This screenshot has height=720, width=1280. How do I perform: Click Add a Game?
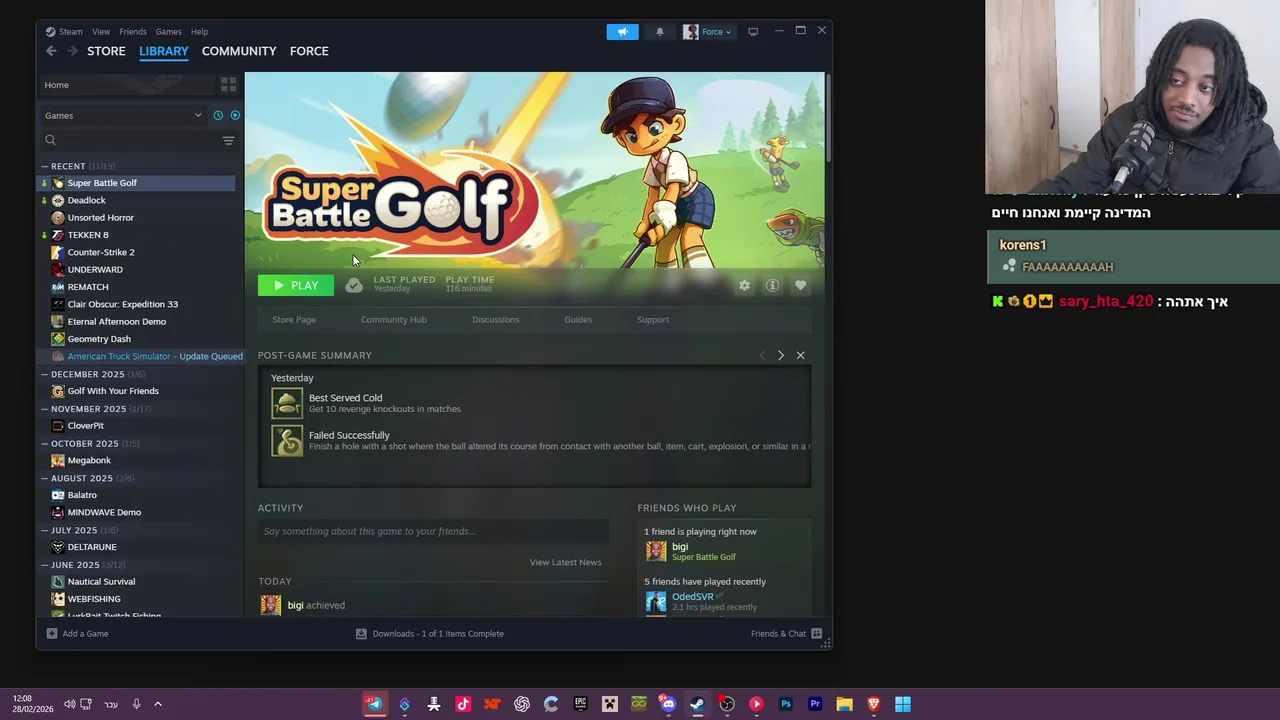pyautogui.click(x=77, y=633)
